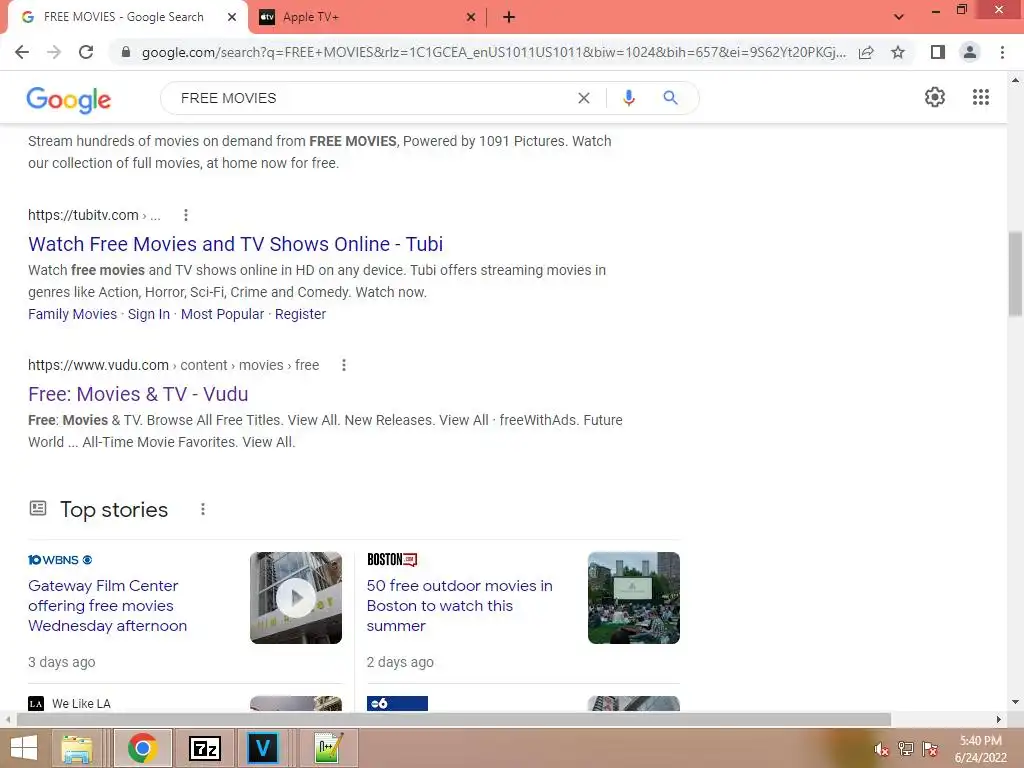The height and width of the screenshot is (768, 1024).
Task: Start a voice search with the microphone
Action: tap(628, 98)
